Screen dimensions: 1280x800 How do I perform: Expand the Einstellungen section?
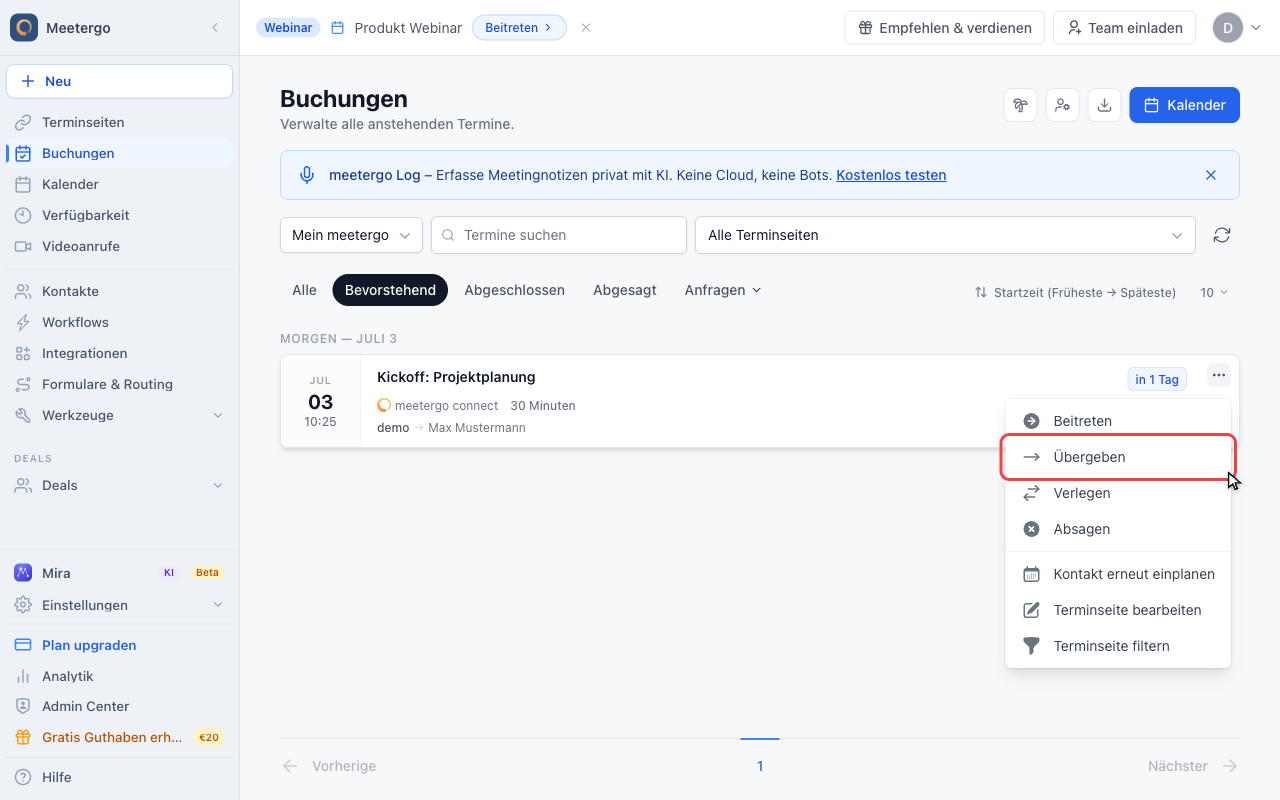tap(119, 605)
